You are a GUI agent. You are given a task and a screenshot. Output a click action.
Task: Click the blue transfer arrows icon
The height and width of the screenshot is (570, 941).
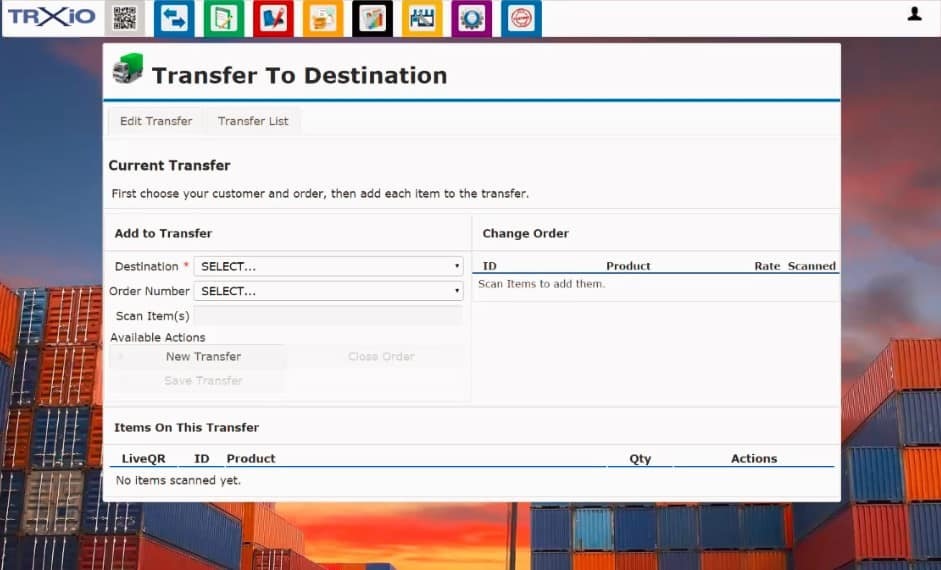(174, 18)
